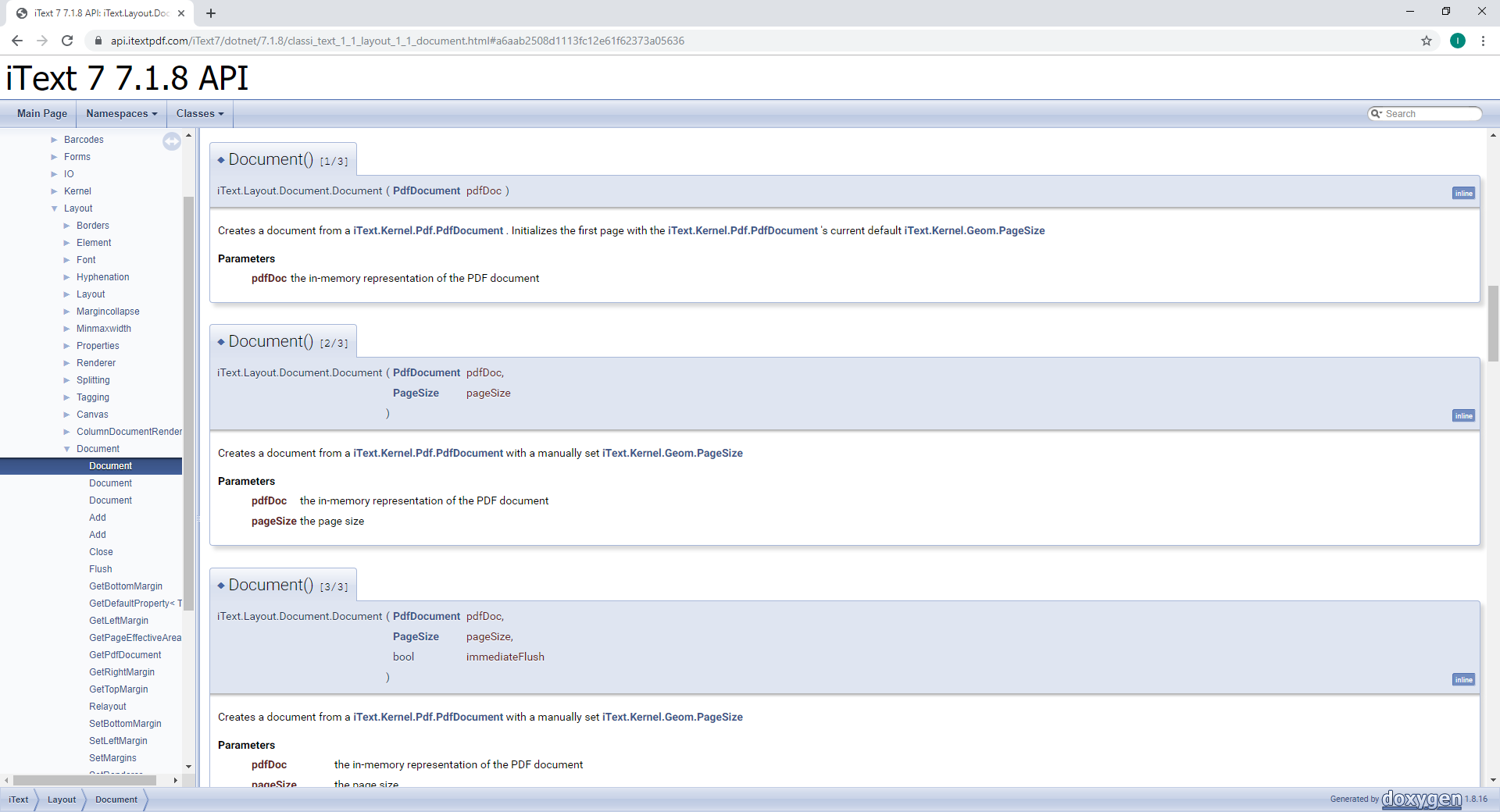
Task: Switch to the Main Page tab
Action: tap(41, 113)
